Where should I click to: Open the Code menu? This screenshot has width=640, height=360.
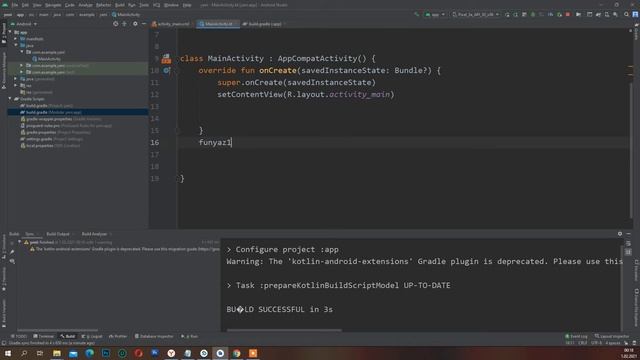pos(70,5)
